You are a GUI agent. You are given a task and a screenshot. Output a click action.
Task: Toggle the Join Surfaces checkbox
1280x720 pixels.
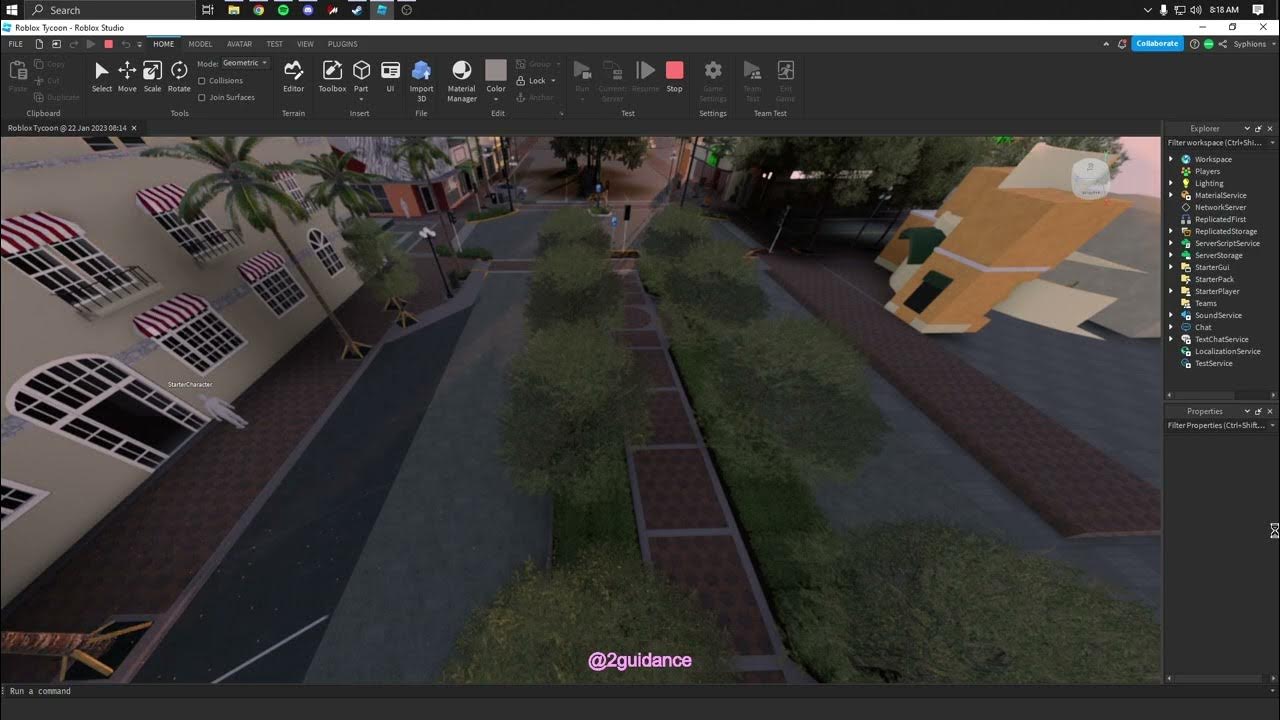point(202,98)
